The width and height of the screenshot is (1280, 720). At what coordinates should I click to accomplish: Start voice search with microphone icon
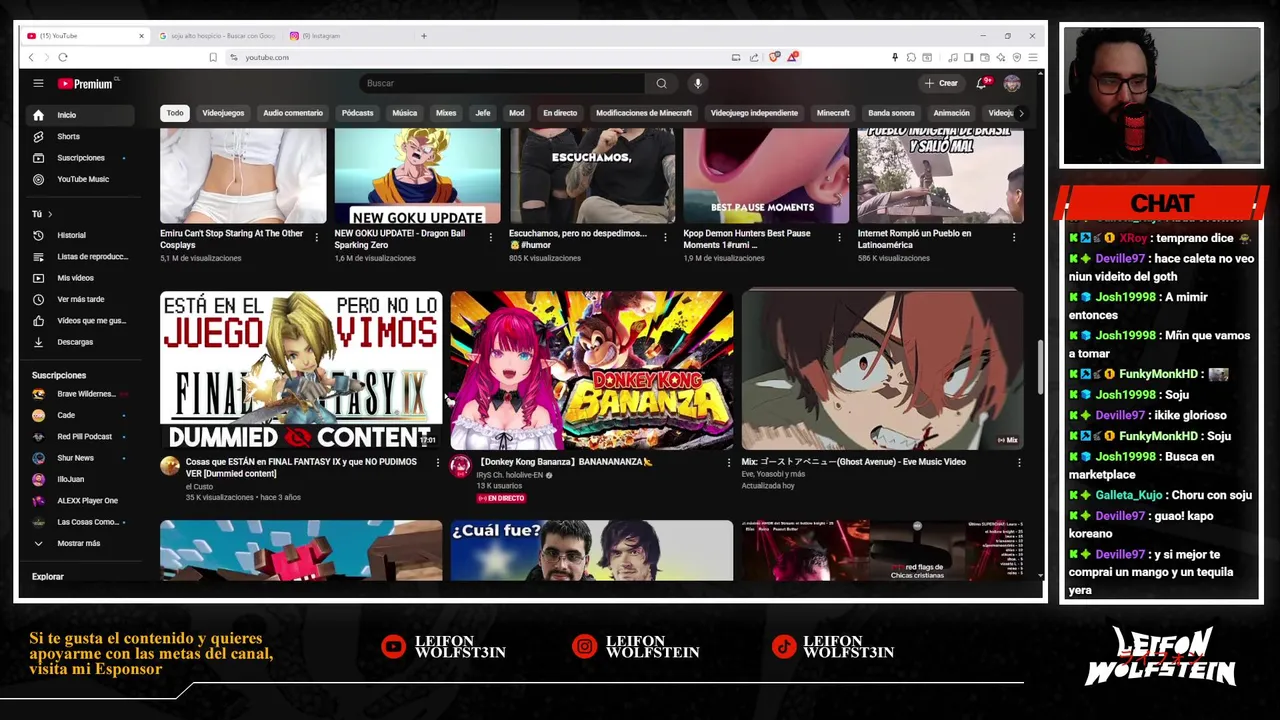tap(698, 84)
